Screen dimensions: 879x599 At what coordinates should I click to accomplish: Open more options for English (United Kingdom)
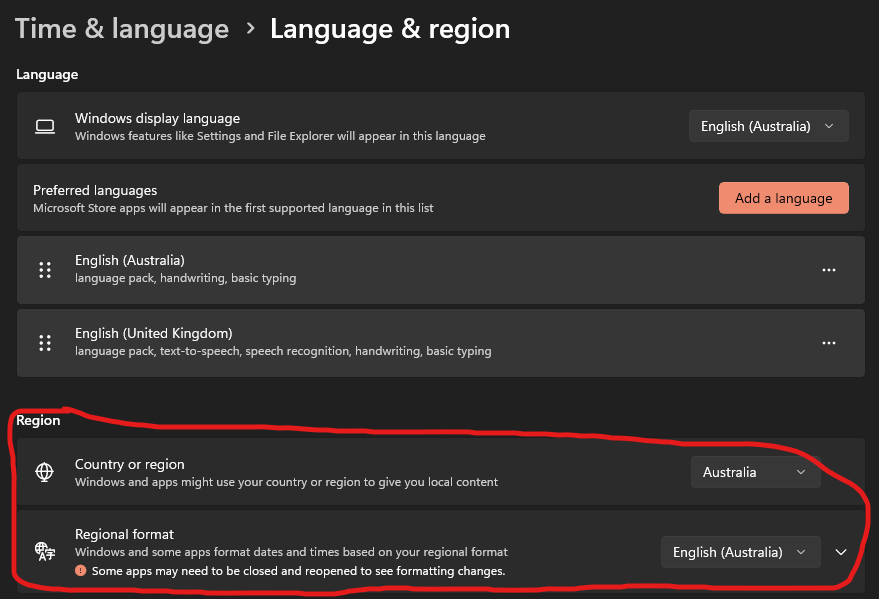828,343
